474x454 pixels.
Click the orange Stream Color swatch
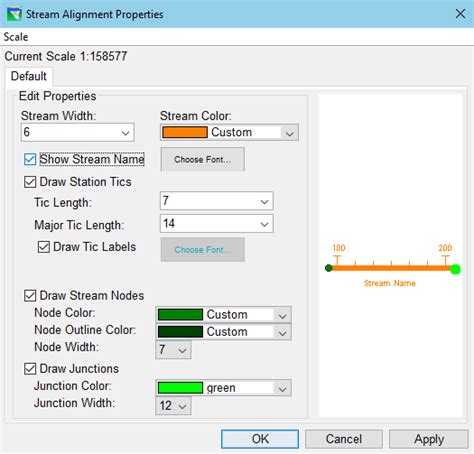185,132
